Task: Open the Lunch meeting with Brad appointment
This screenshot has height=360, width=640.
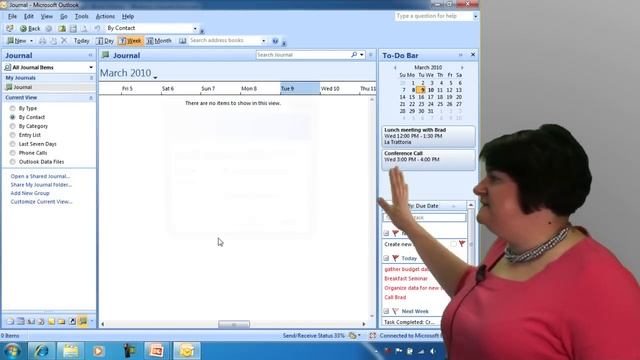Action: coord(429,136)
